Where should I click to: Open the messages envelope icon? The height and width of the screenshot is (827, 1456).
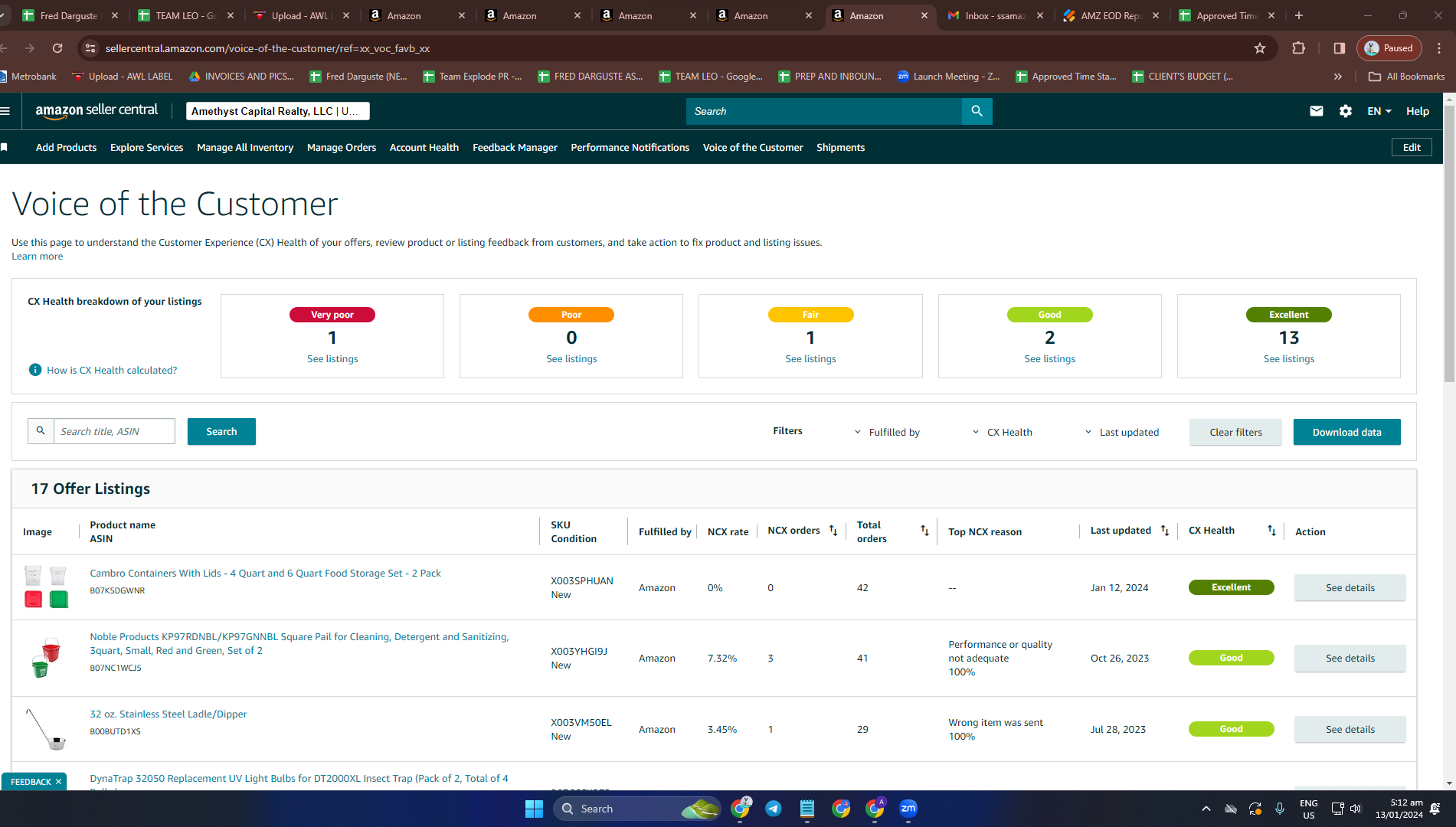tap(1317, 111)
